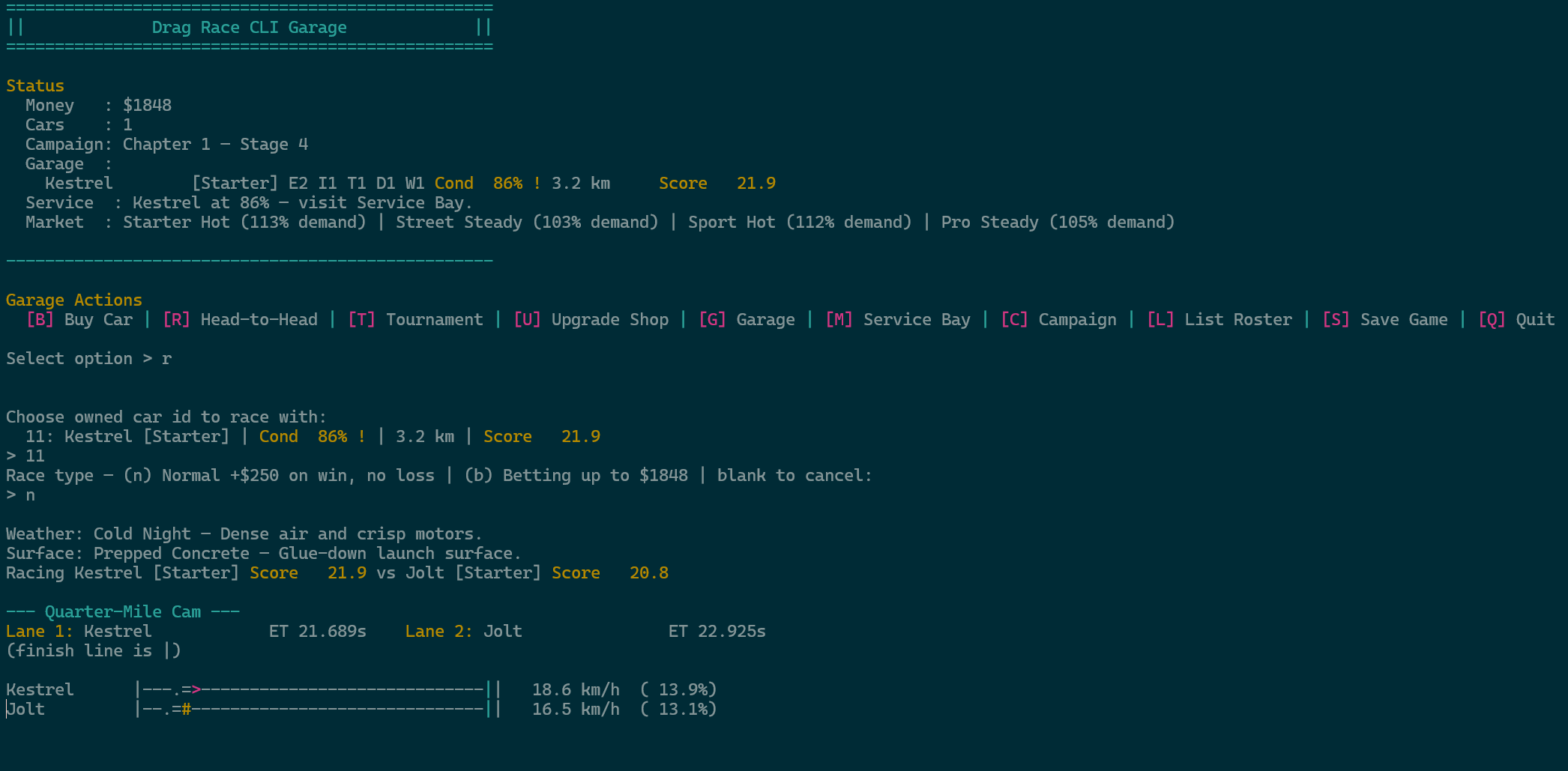Click the [S] Save Game action
Screen dimensions: 1568x771
(1385, 320)
